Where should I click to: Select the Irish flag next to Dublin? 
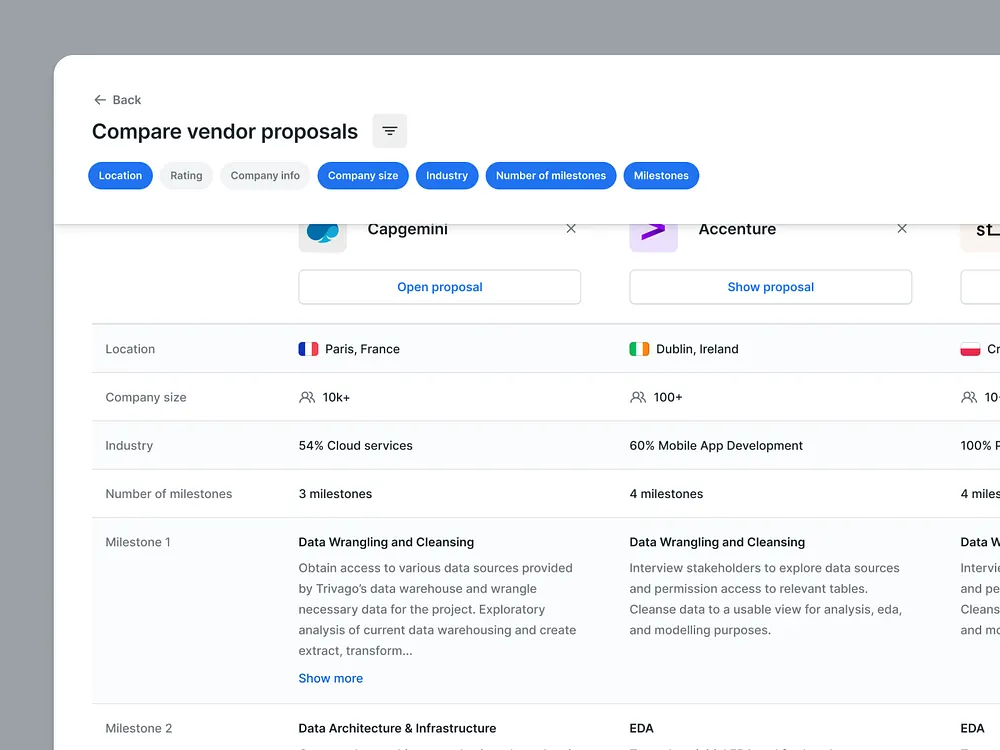click(638, 348)
